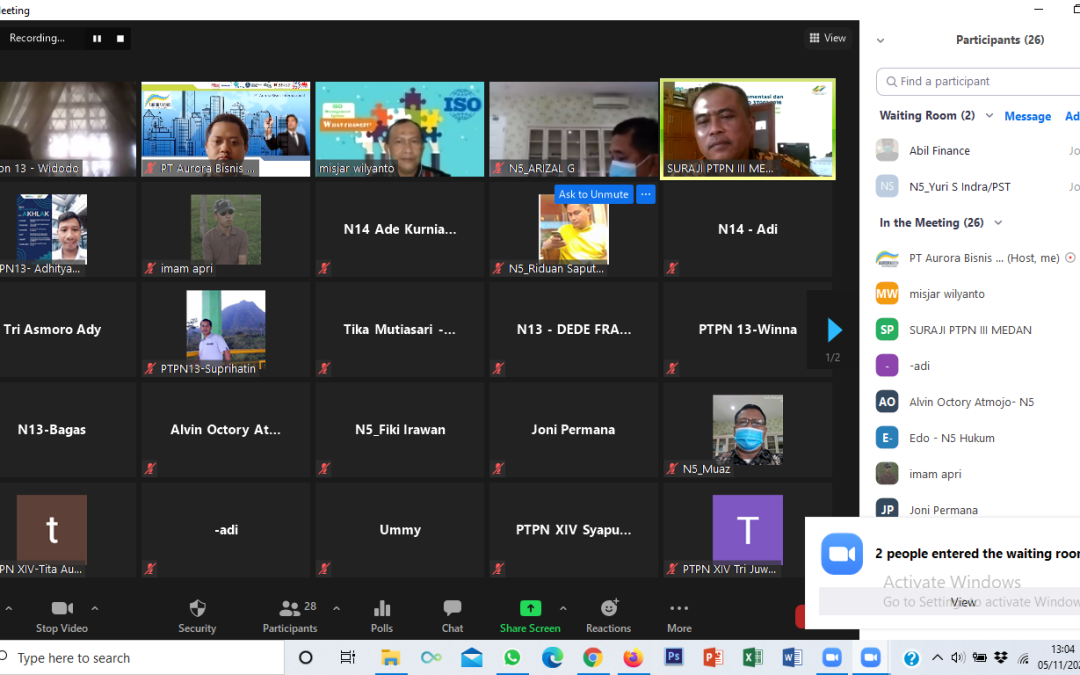The width and height of the screenshot is (1080, 675).
Task: Click the More options ellipsis
Action: [x=679, y=609]
